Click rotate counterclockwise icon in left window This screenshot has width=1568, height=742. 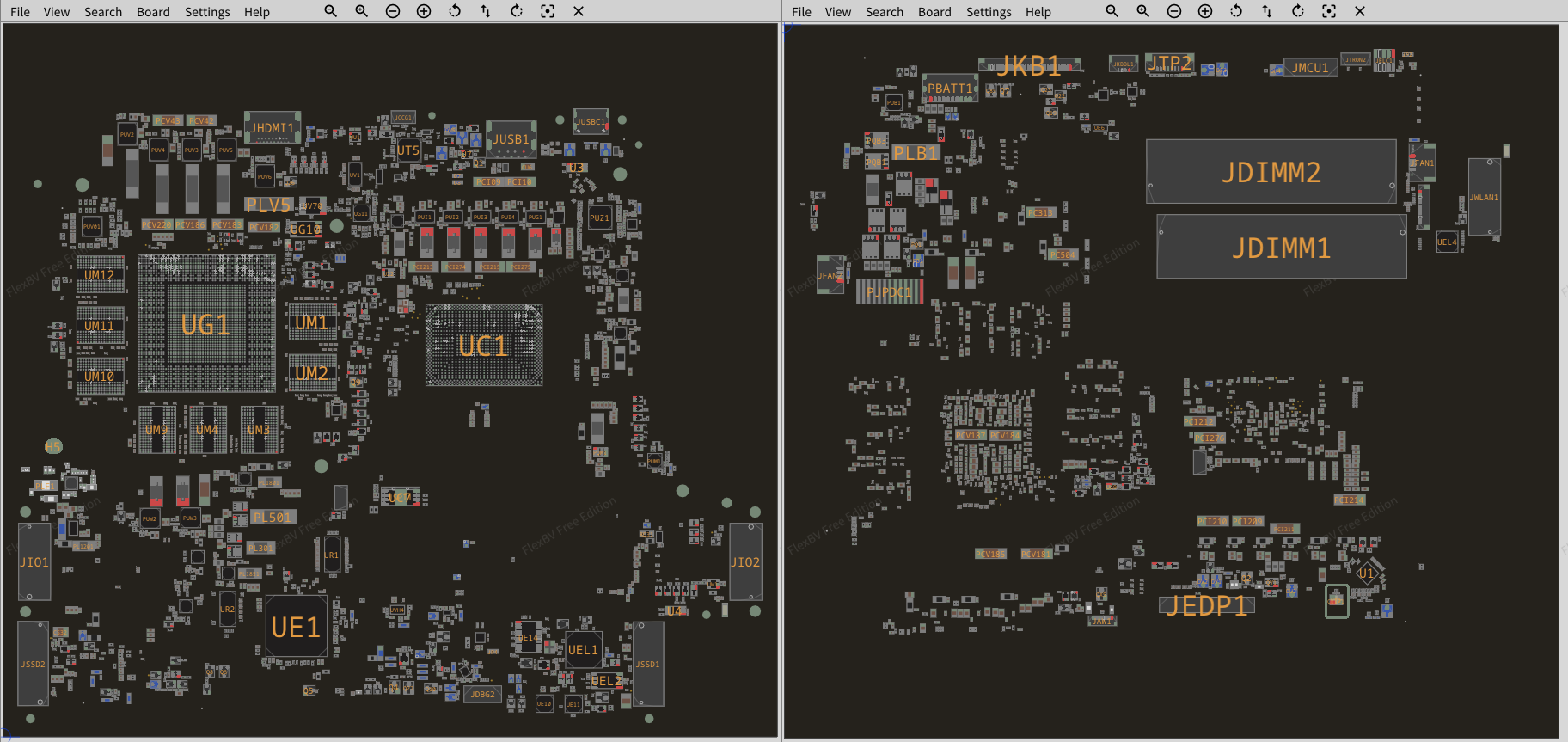click(x=455, y=11)
